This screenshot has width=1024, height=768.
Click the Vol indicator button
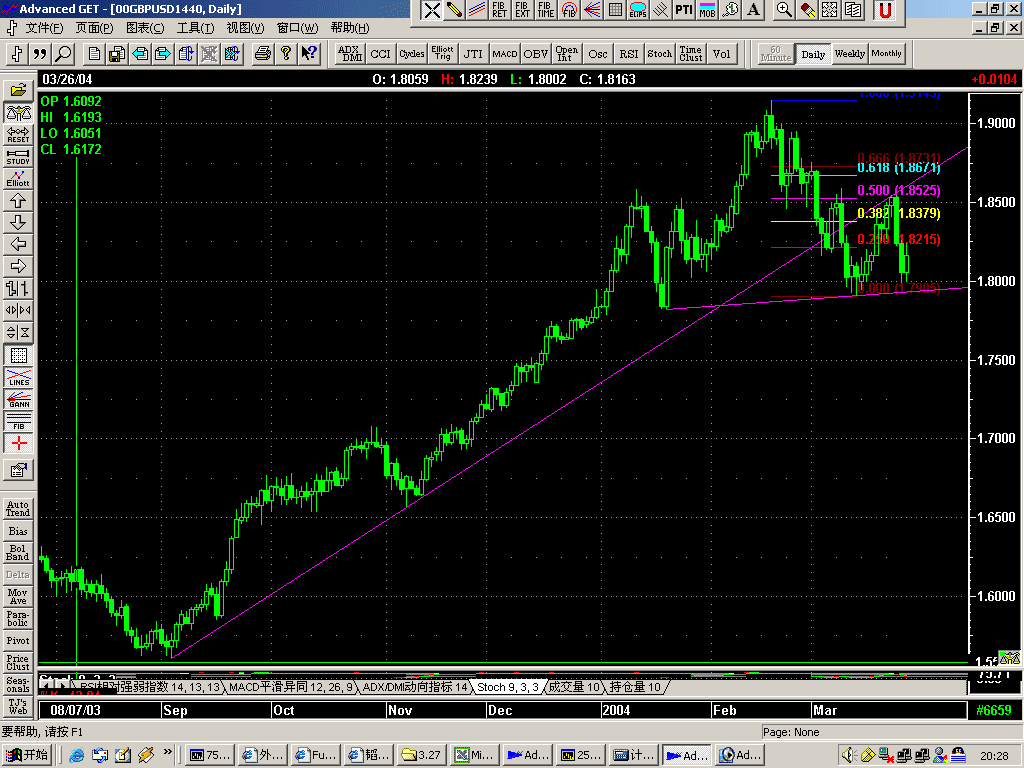(722, 54)
